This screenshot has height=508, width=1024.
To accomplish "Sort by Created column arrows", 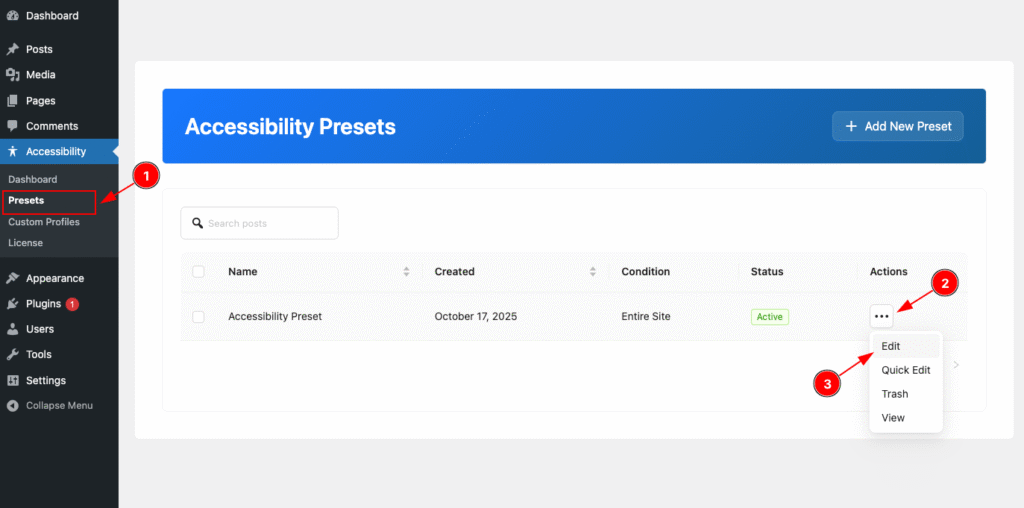I will (593, 272).
